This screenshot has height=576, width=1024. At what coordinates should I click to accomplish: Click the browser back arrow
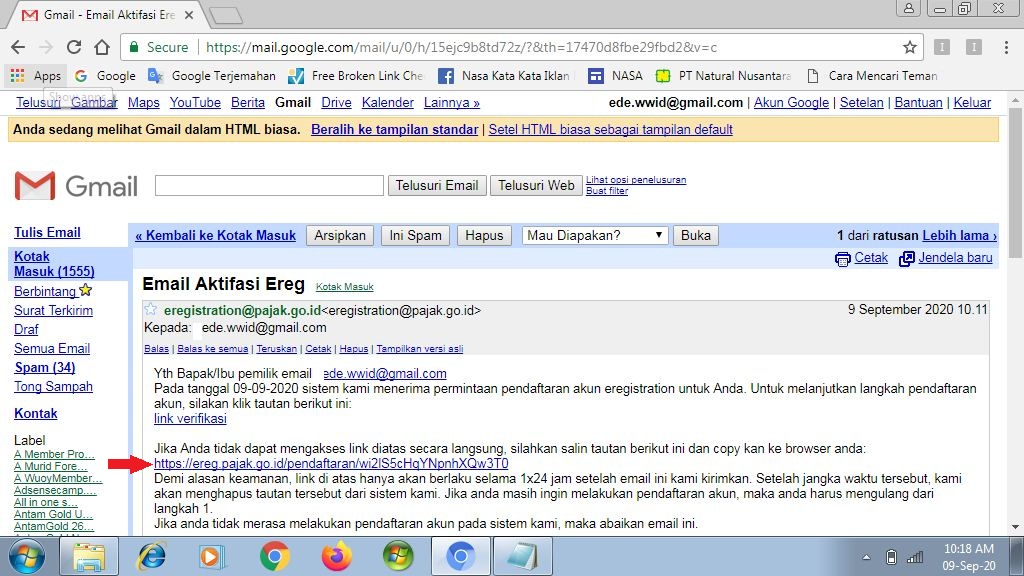pos(18,47)
